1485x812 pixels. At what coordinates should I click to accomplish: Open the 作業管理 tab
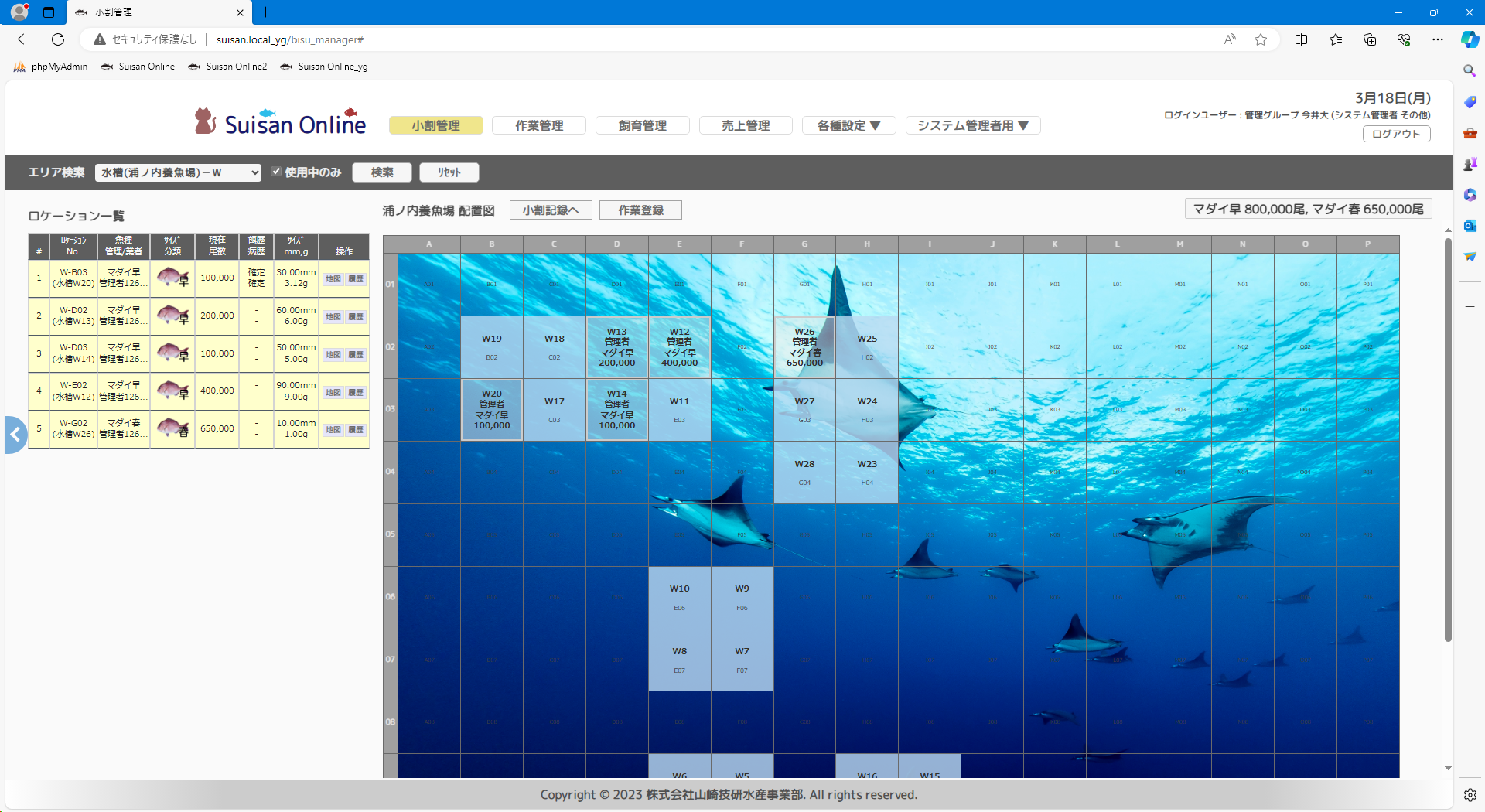point(539,125)
